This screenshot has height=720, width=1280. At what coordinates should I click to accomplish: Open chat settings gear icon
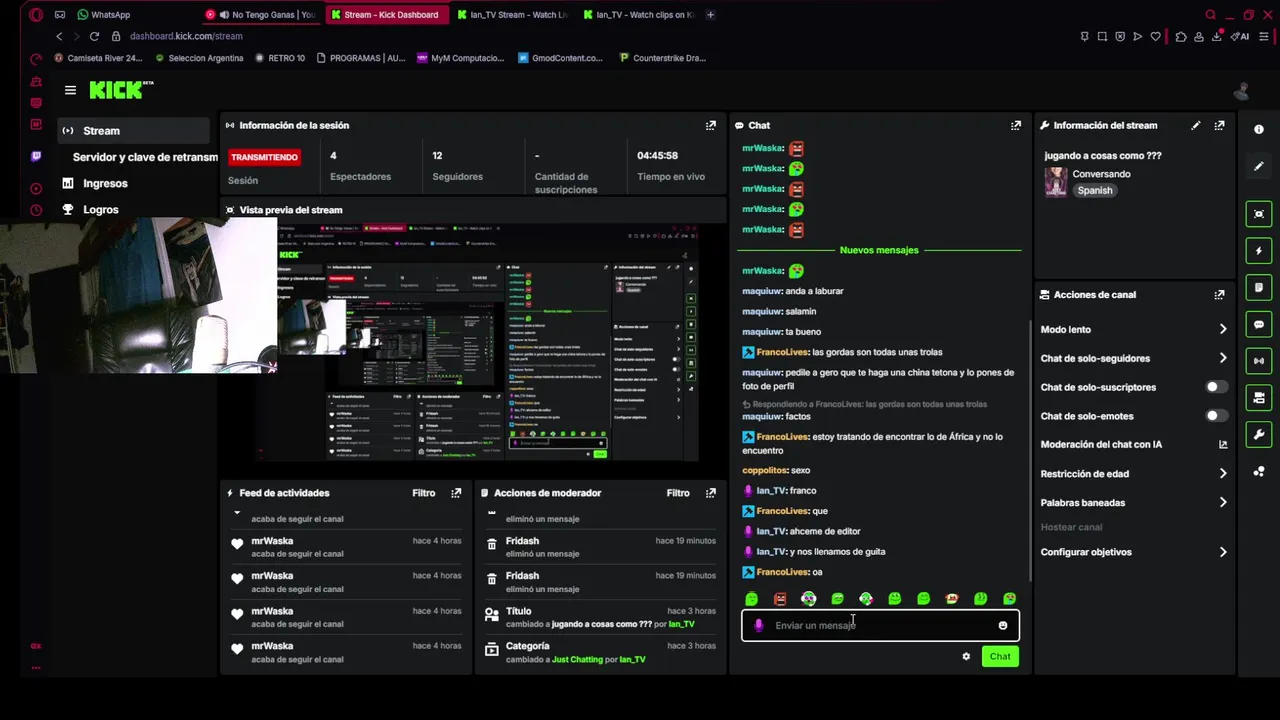(x=966, y=657)
